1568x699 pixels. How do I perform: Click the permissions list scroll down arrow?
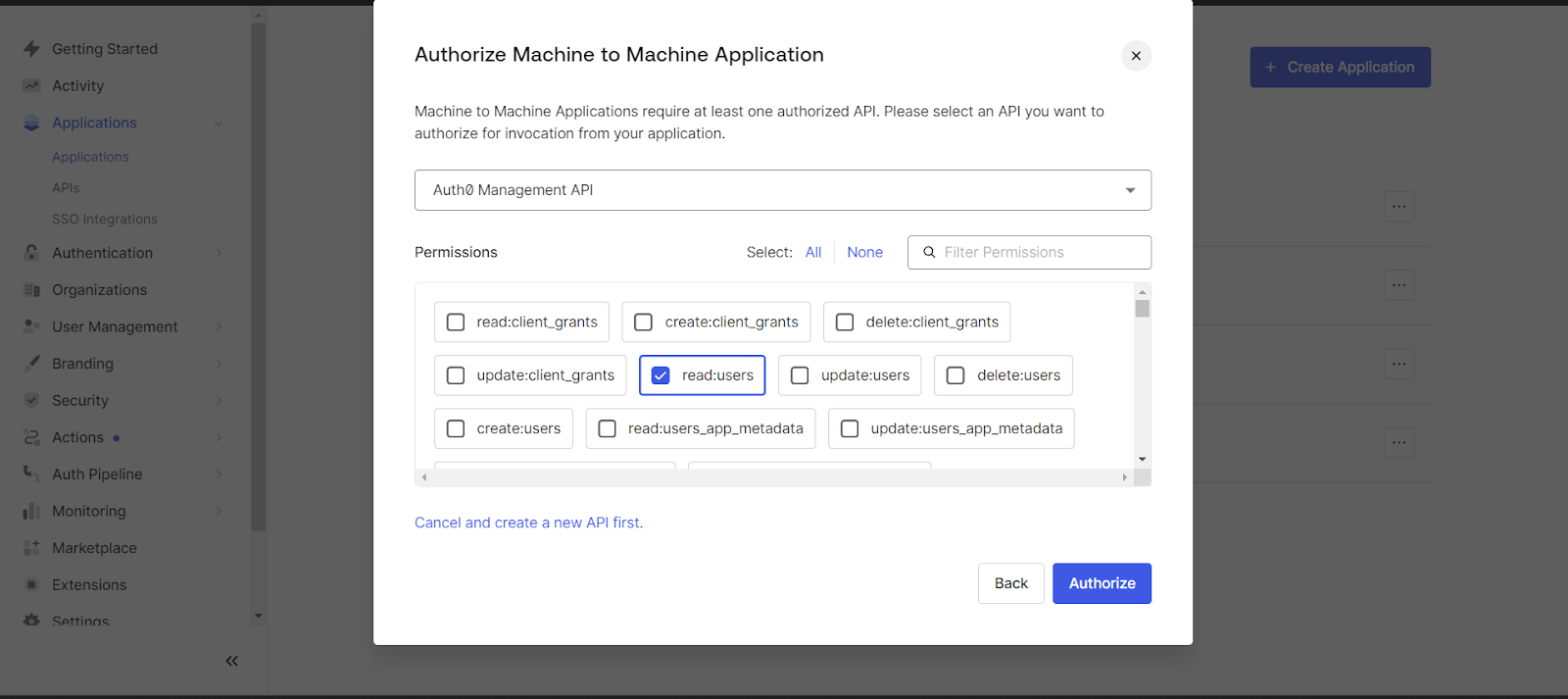(x=1142, y=459)
